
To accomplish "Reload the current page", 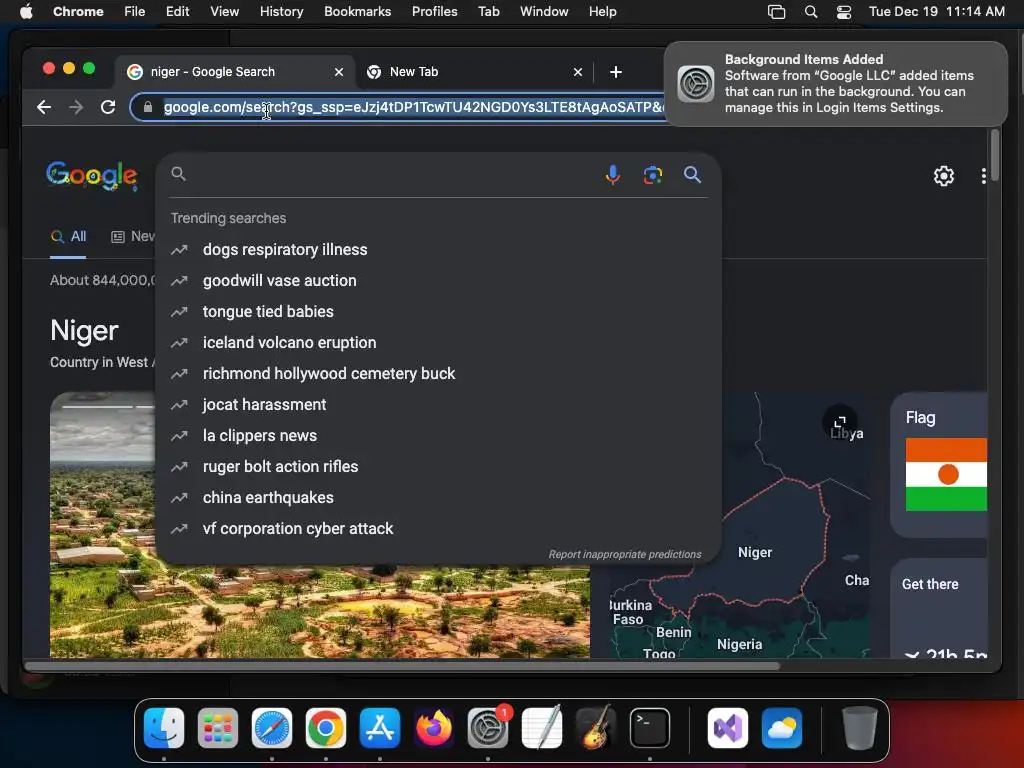I will (108, 107).
